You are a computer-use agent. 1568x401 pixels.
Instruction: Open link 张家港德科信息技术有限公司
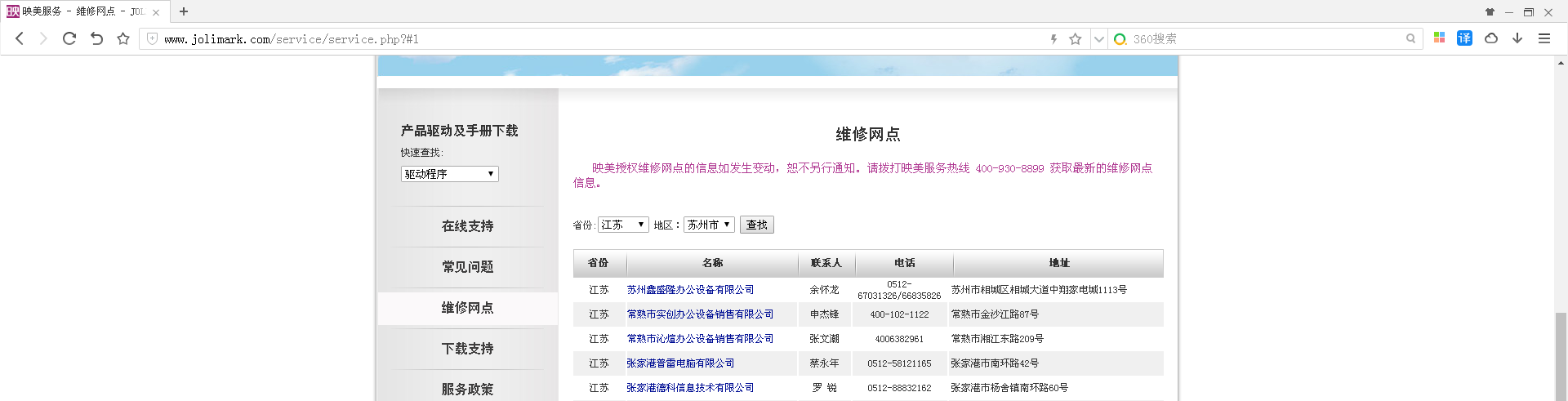pyautogui.click(x=690, y=388)
